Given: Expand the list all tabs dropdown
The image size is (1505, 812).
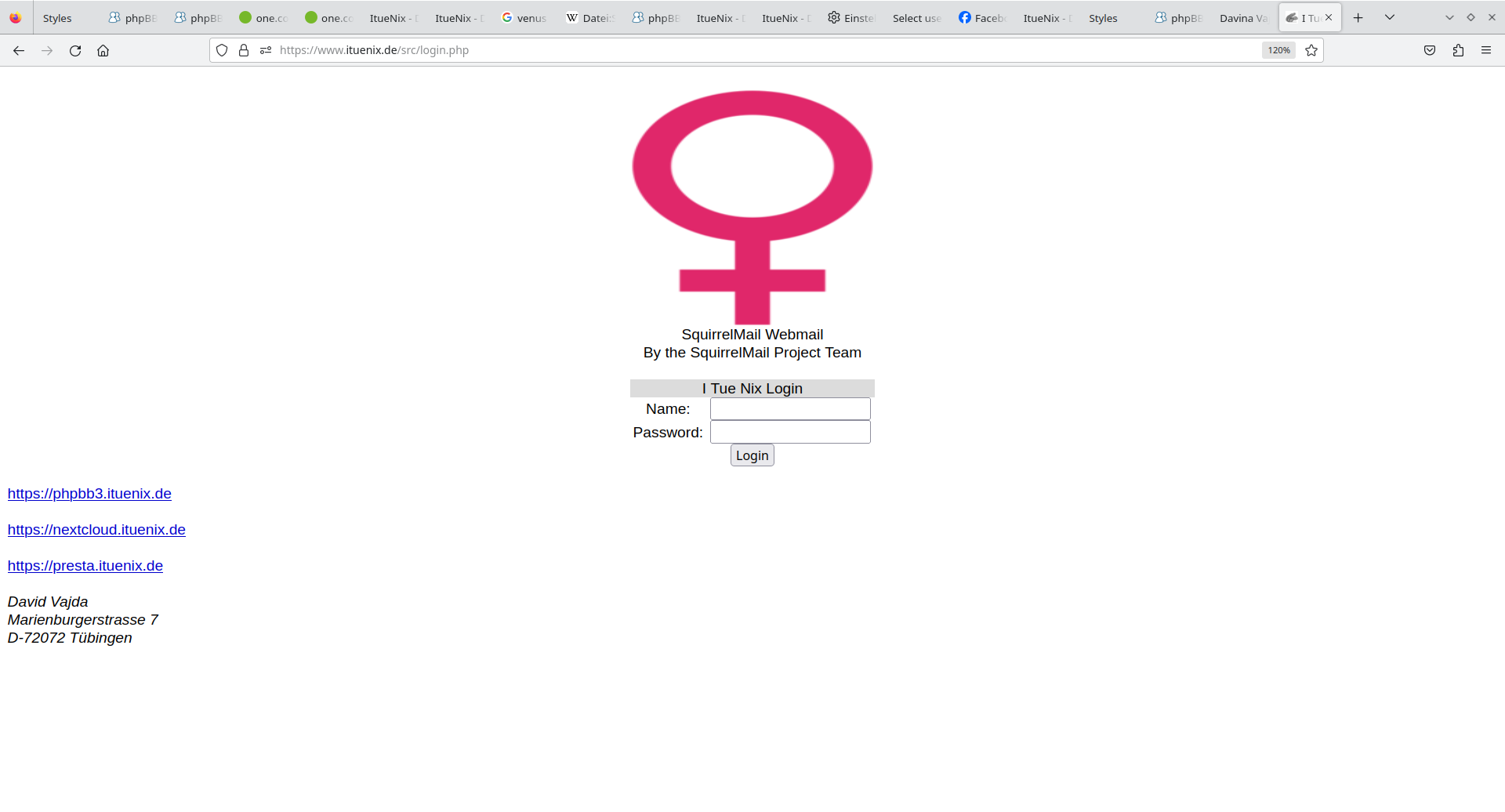Looking at the screenshot, I should 1390,17.
